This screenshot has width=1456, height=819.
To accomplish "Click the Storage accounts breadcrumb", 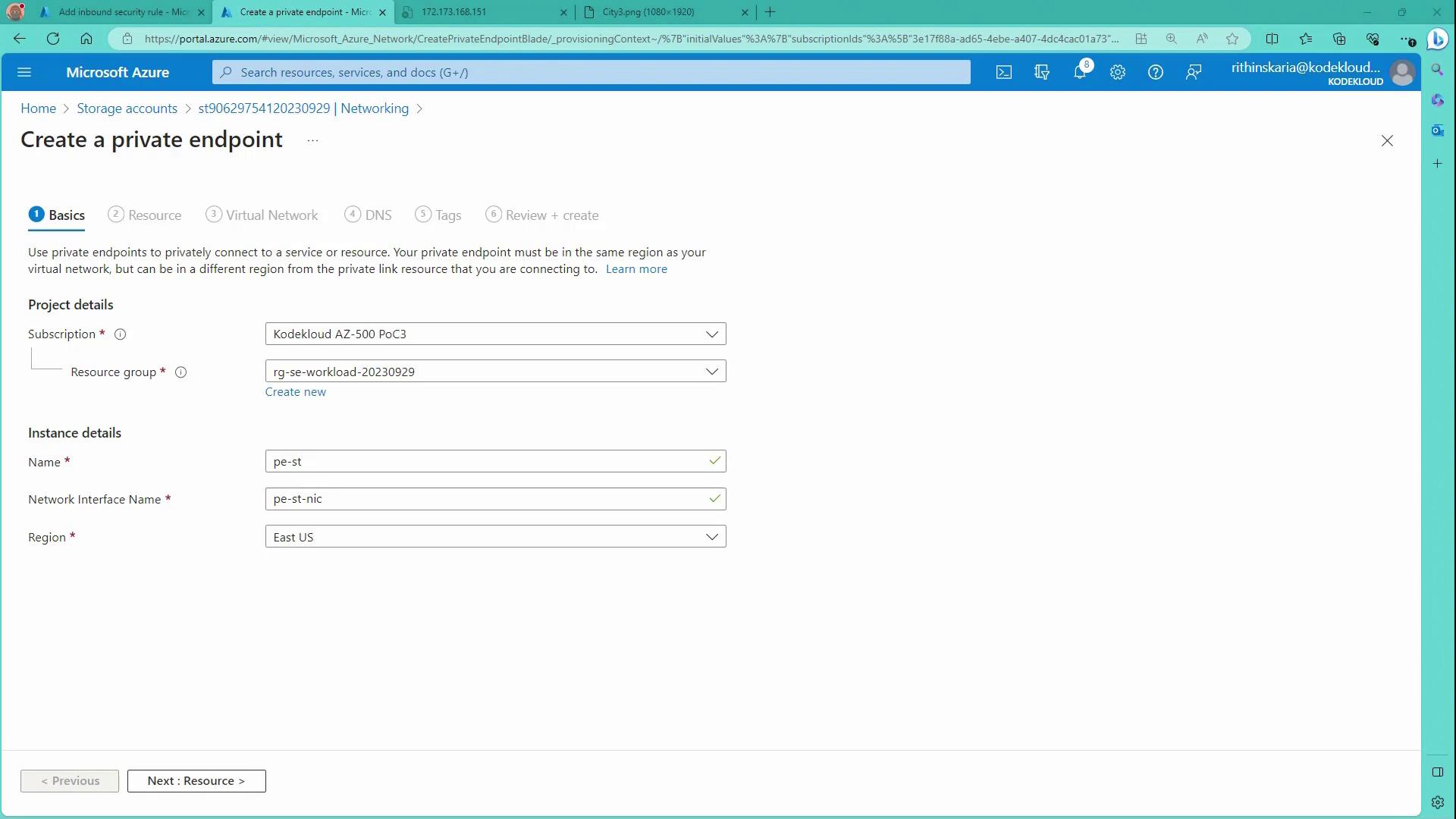I will pyautogui.click(x=127, y=108).
